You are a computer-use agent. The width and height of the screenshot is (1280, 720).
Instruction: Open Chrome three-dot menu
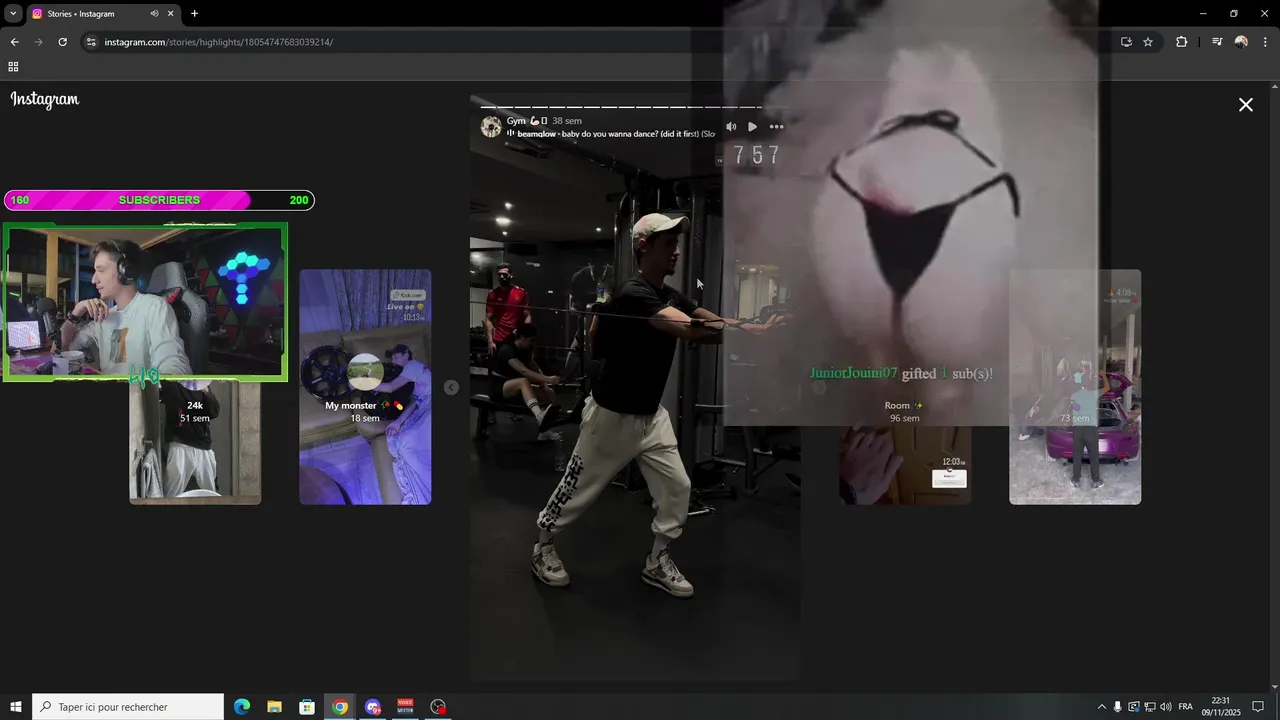pyautogui.click(x=1265, y=42)
